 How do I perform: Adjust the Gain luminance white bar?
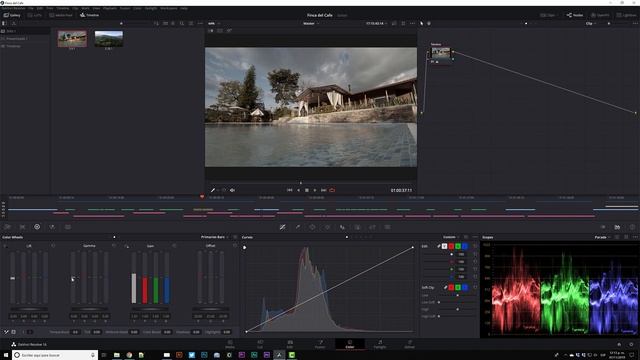click(134, 278)
